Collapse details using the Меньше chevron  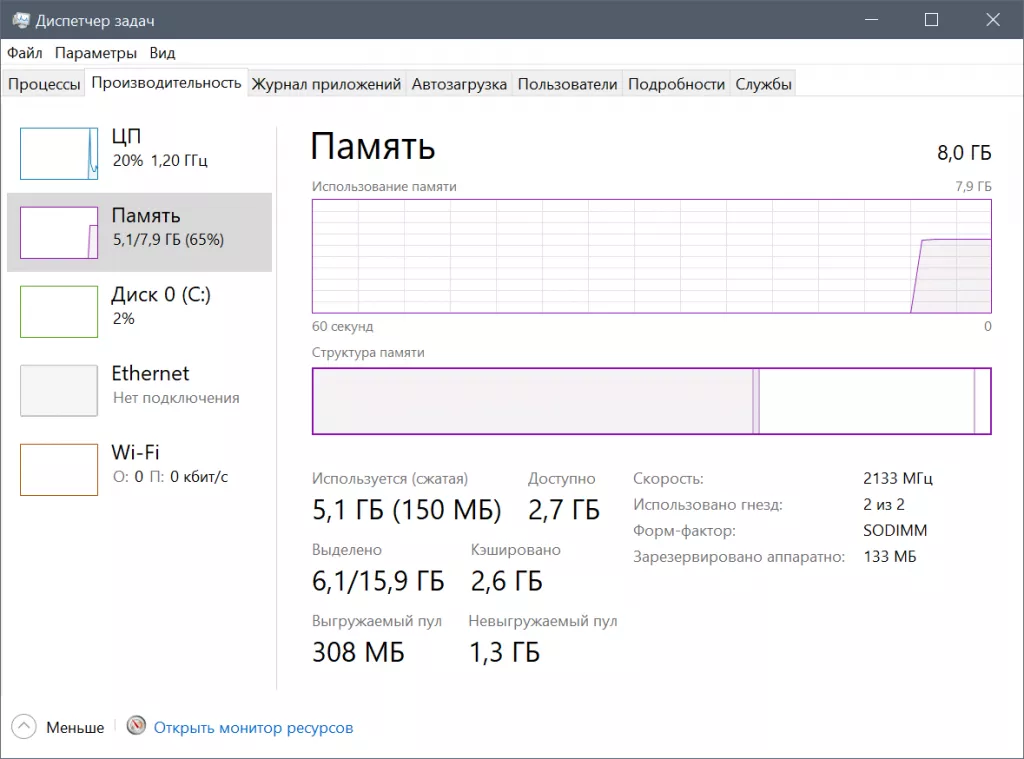[x=24, y=727]
